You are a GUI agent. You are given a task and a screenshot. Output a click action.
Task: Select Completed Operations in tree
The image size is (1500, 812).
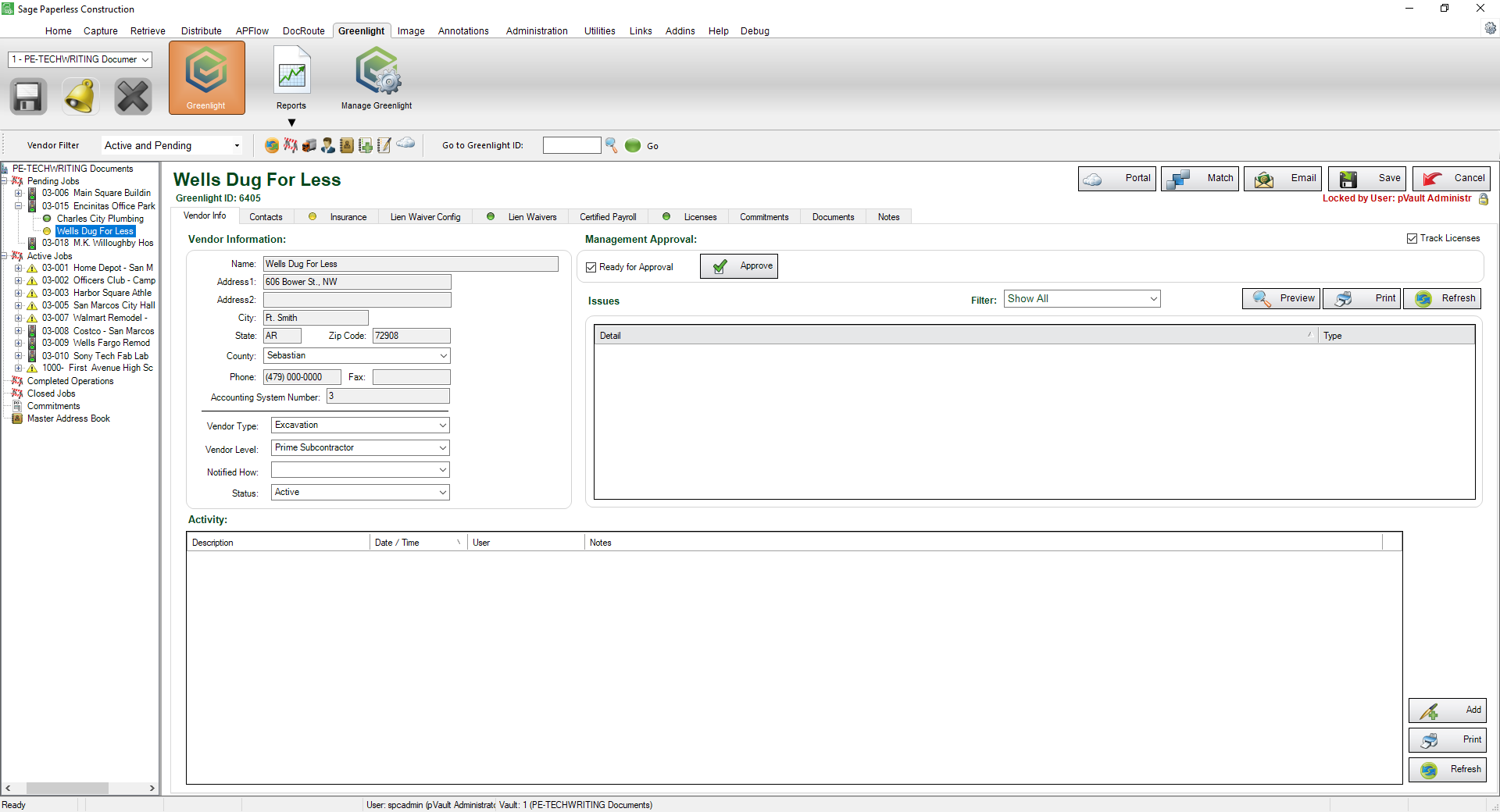pyautogui.click(x=70, y=382)
